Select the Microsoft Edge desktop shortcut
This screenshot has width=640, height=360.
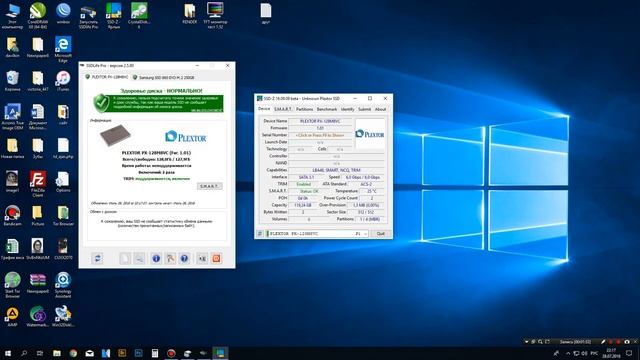63,49
